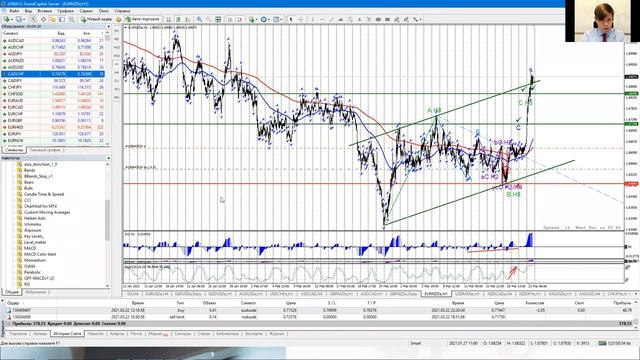Screen dimensions: 640x360
Task: Open Indicators dropdown arrow
Action: click(x=257, y=19)
